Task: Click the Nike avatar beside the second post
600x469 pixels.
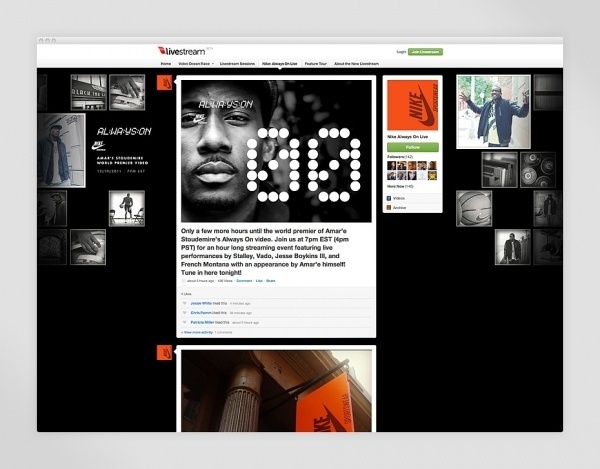Action: [x=165, y=352]
